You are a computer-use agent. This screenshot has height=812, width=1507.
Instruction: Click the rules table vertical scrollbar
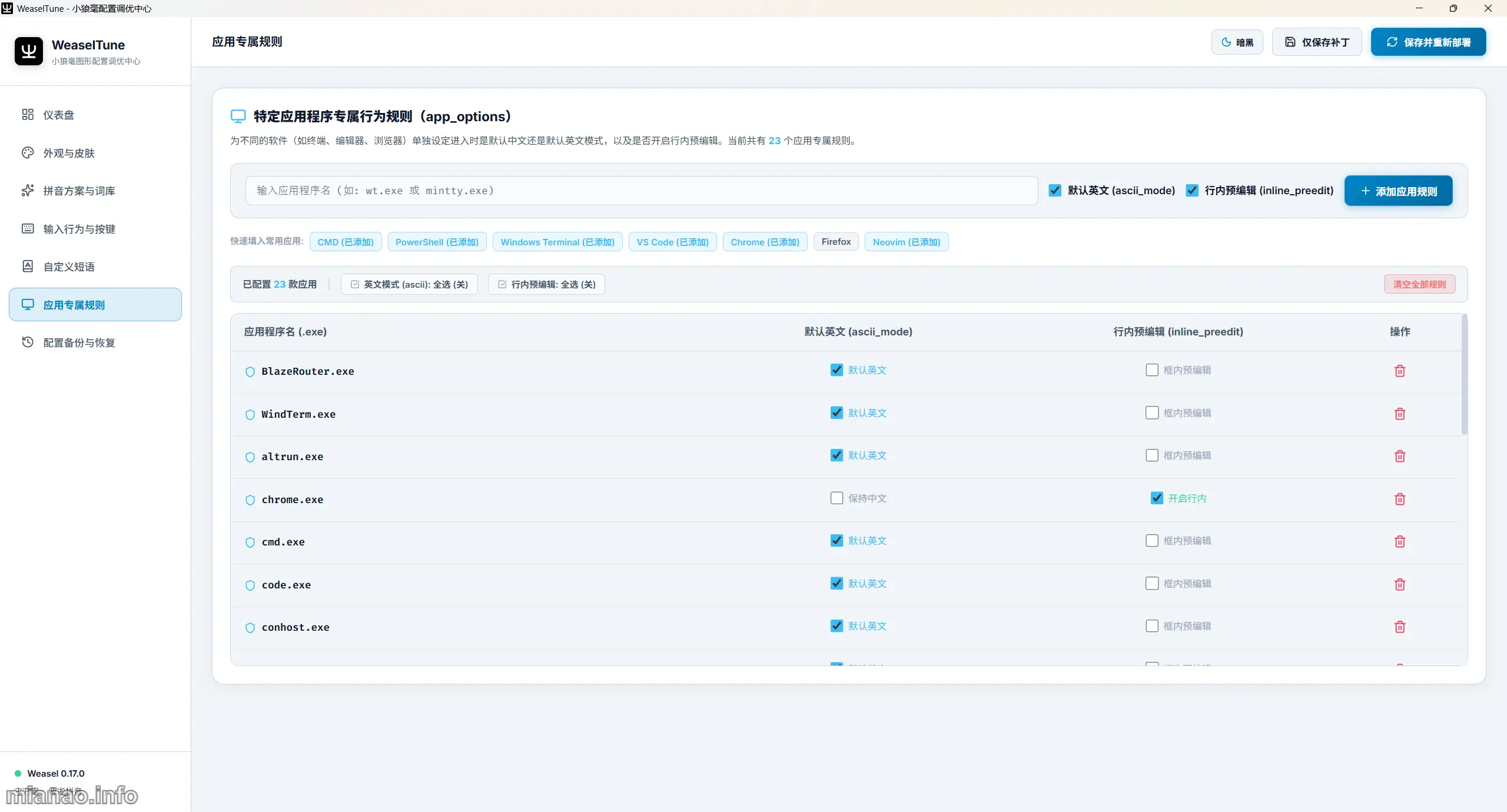coord(1464,375)
